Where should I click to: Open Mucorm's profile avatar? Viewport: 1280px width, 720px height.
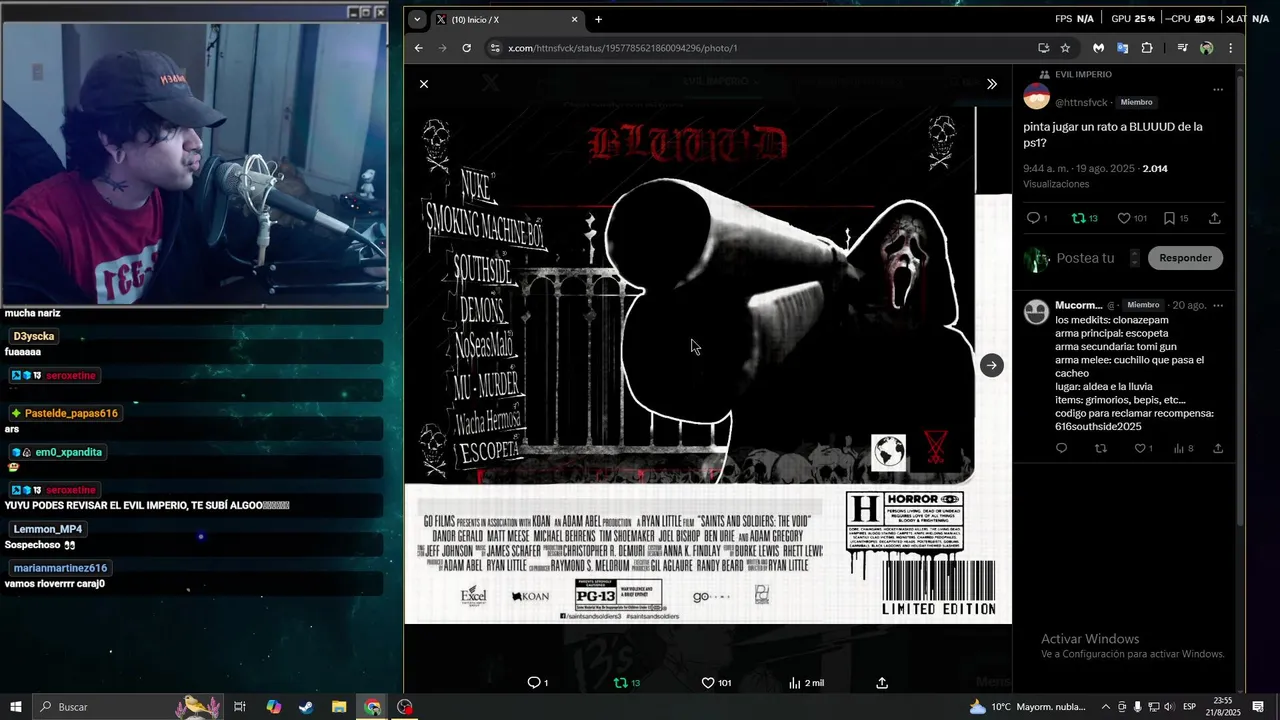coord(1037,312)
